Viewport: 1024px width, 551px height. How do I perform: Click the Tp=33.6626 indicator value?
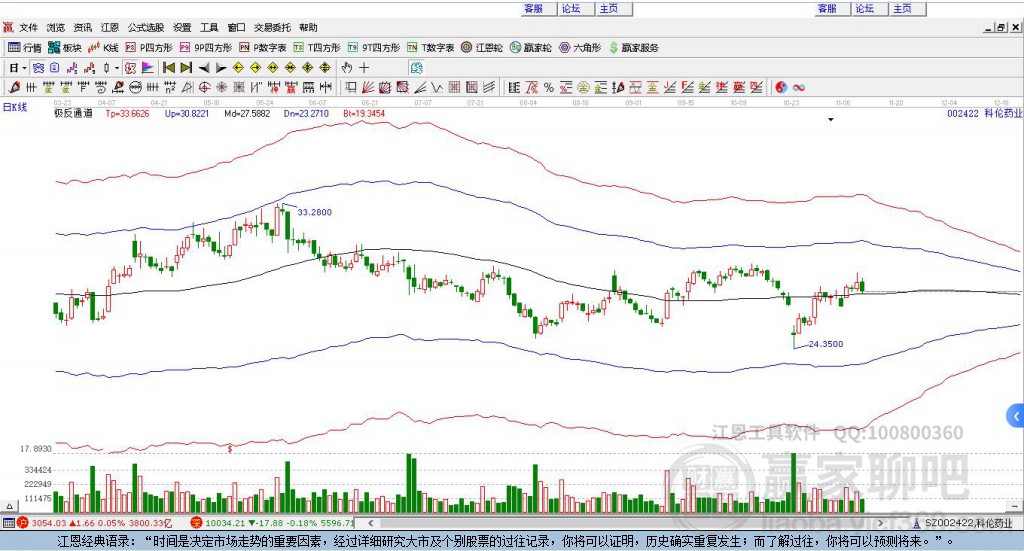[x=127, y=114]
